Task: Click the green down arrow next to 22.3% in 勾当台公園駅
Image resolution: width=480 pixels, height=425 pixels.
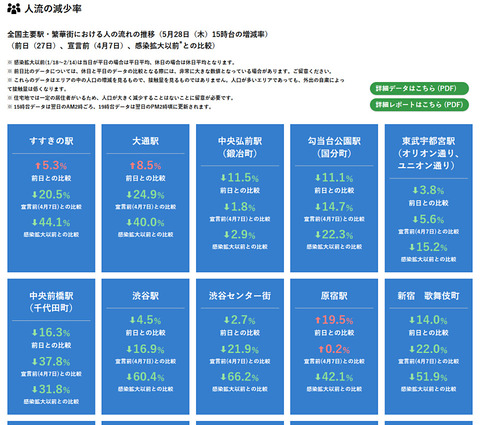Action: pyautogui.click(x=318, y=235)
